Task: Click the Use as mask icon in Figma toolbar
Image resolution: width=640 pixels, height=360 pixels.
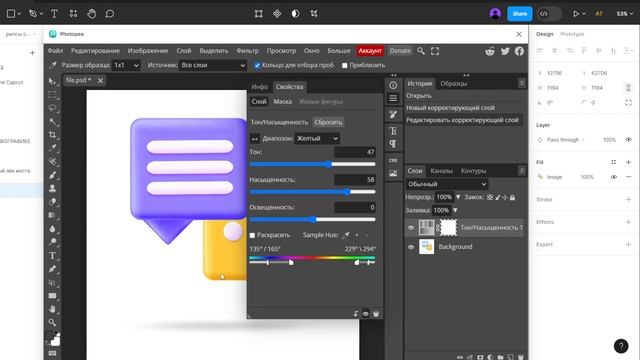Action: (x=296, y=13)
